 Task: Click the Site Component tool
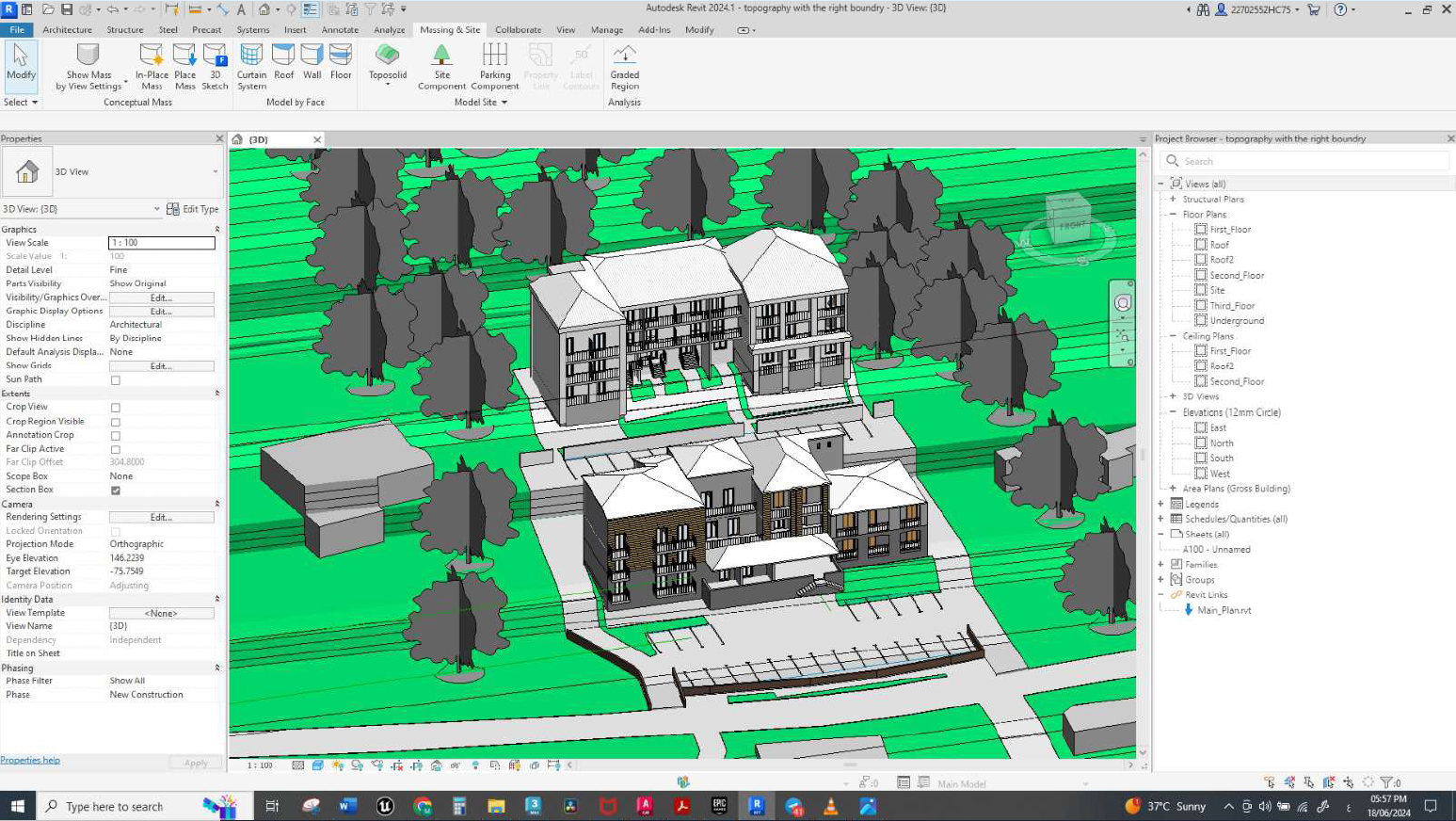[441, 67]
